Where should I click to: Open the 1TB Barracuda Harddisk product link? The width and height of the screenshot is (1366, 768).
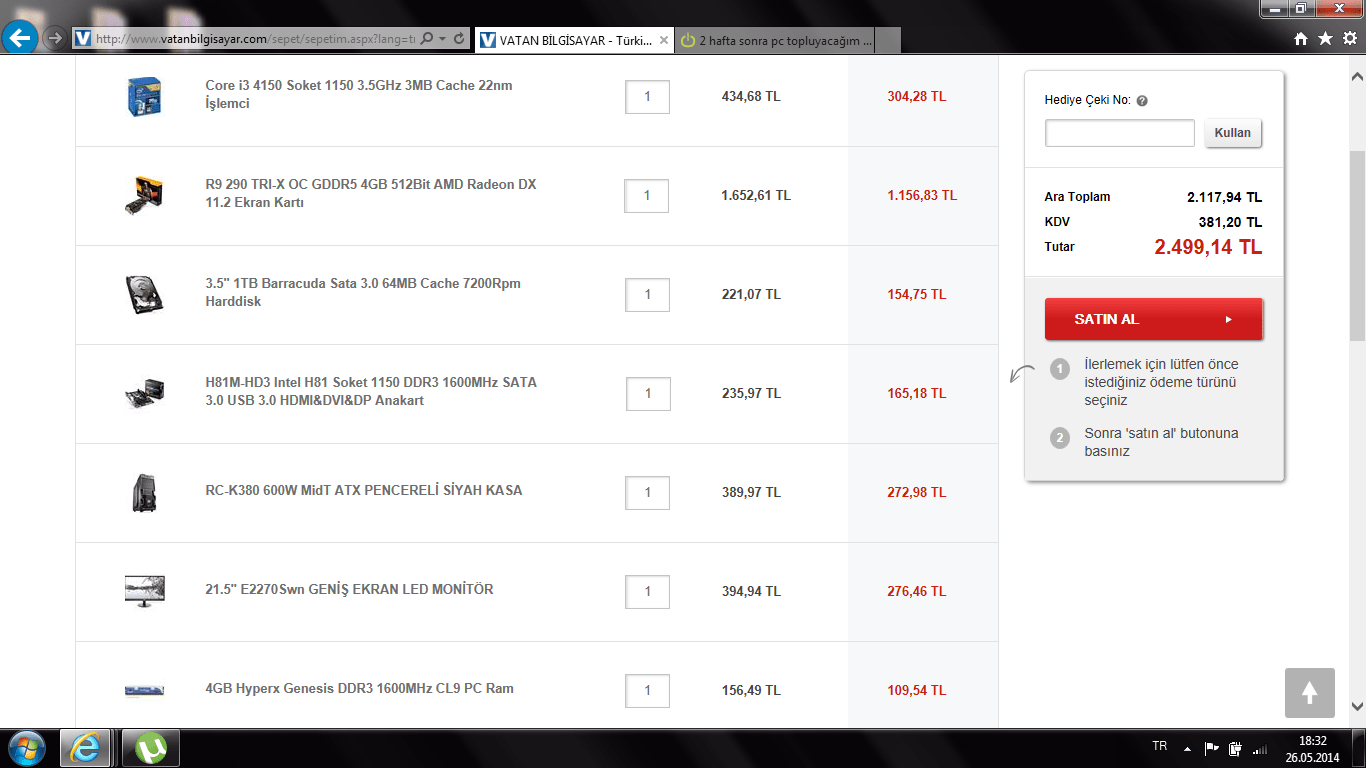coord(363,292)
